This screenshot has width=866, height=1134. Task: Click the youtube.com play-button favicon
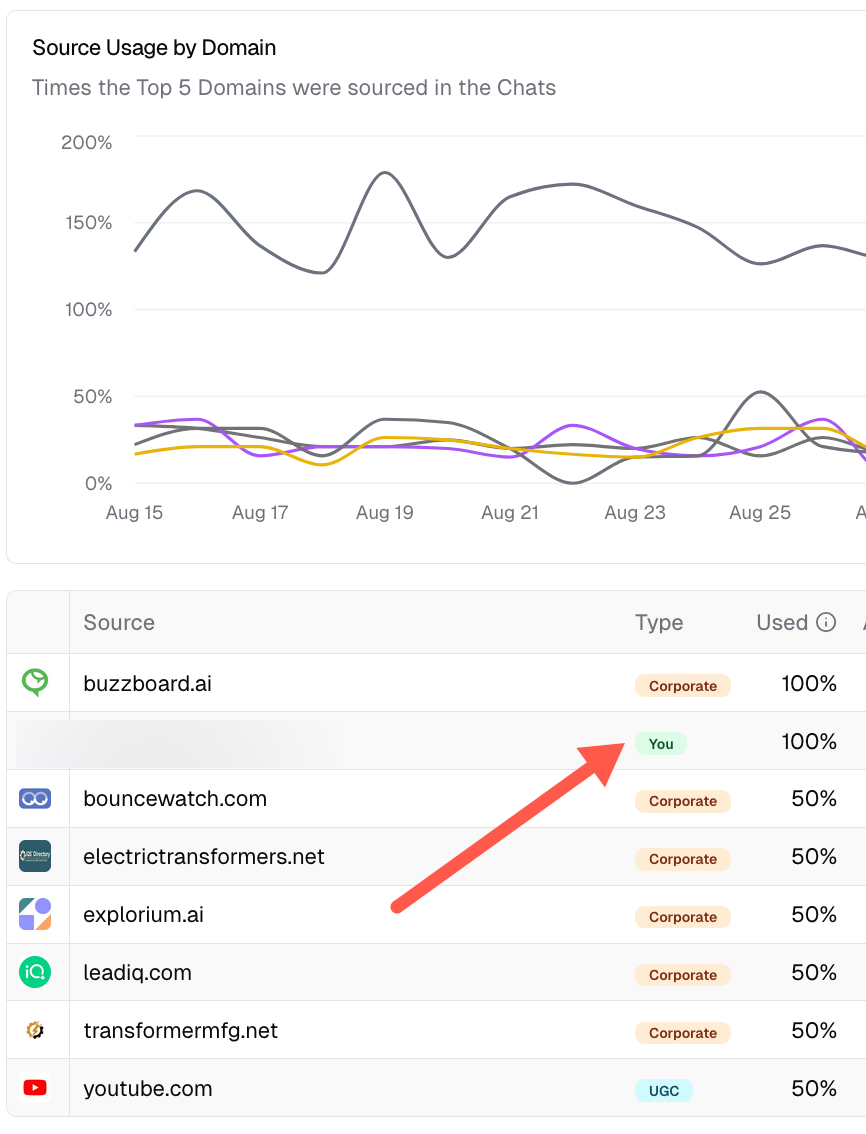35,1088
